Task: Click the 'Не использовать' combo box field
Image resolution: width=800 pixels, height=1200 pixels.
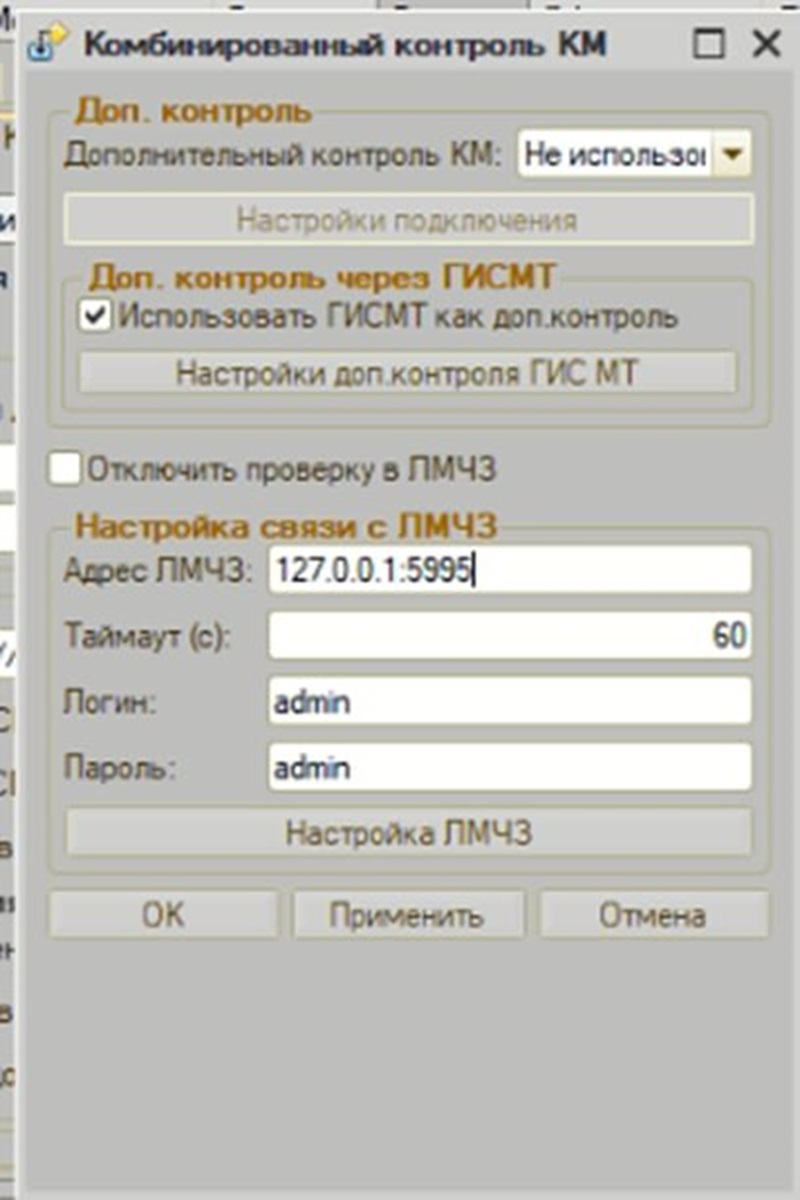Action: [x=614, y=156]
